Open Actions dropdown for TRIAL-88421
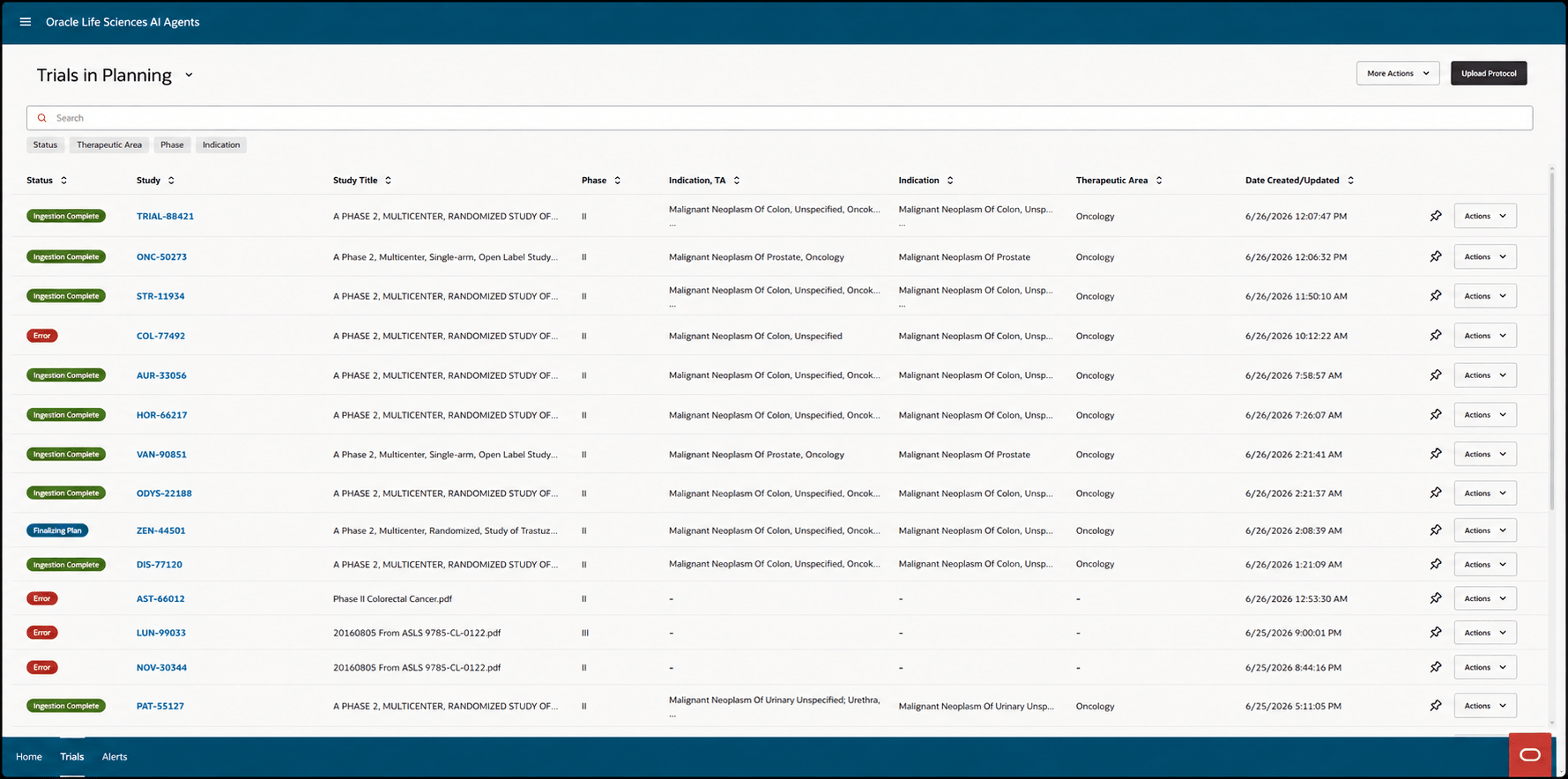 click(1485, 216)
